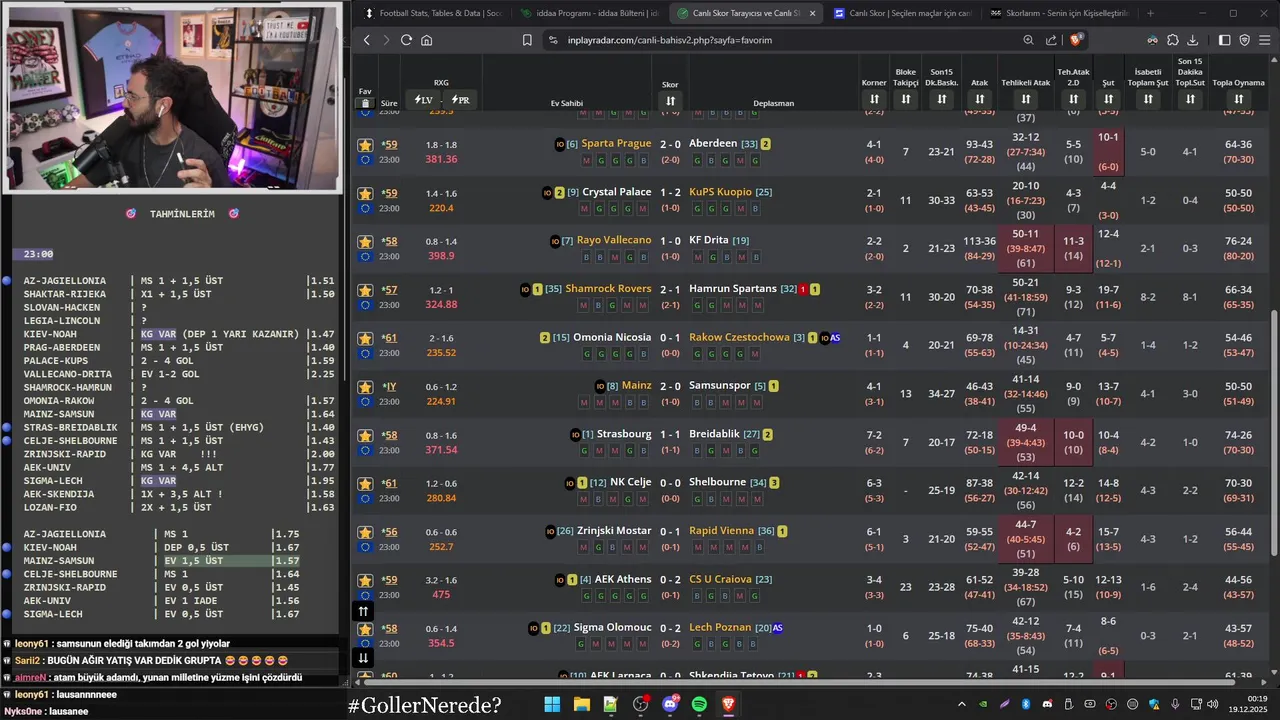Sort by the Topla Oynama column
The image size is (1280, 720).
[x=1238, y=99]
